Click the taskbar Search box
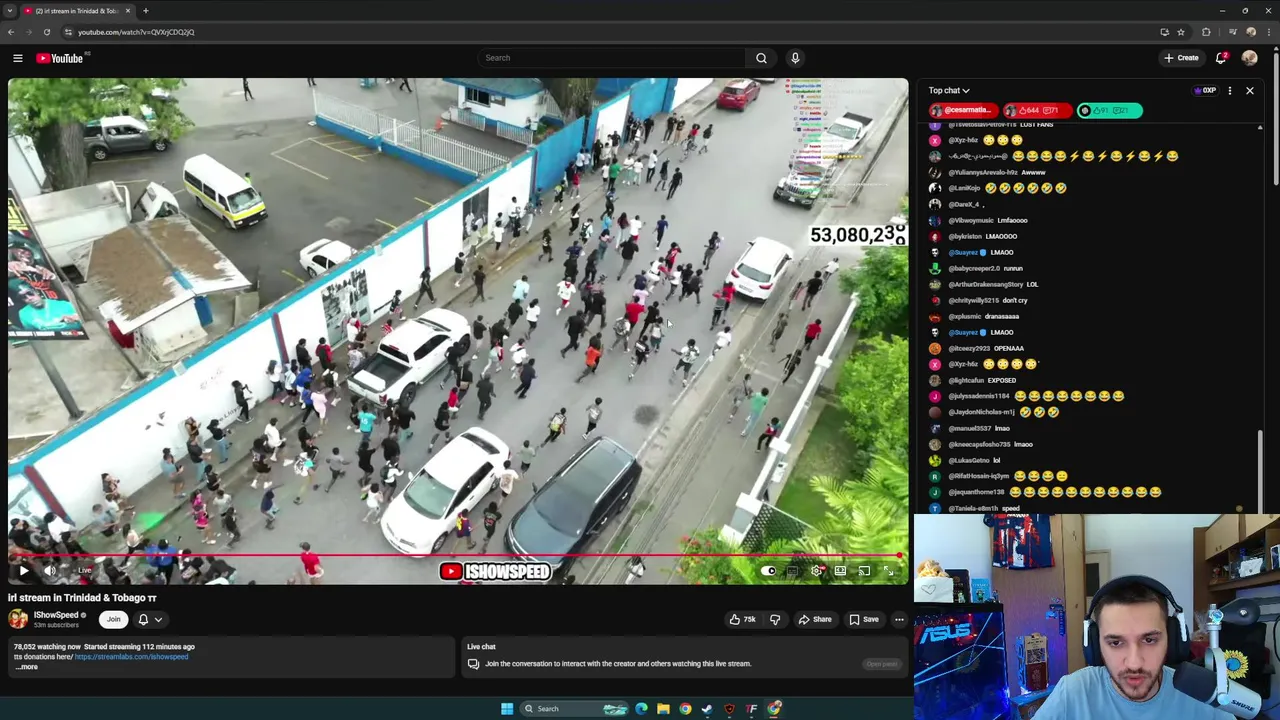This screenshot has width=1280, height=720. [x=573, y=709]
